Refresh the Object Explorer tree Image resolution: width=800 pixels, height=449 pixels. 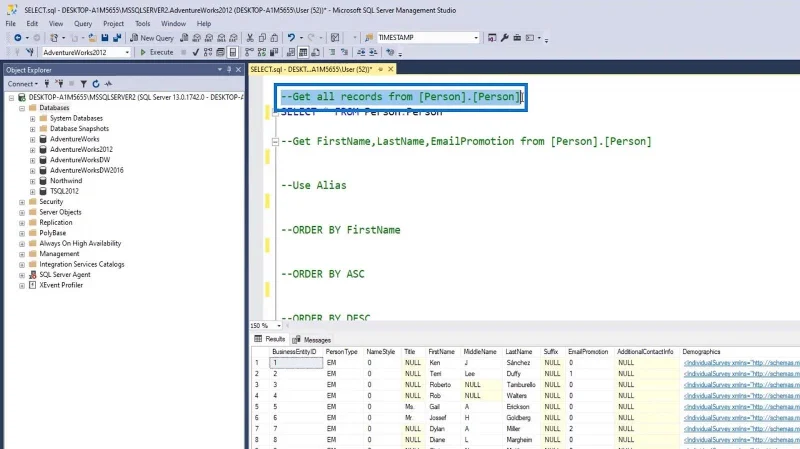tap(96, 84)
